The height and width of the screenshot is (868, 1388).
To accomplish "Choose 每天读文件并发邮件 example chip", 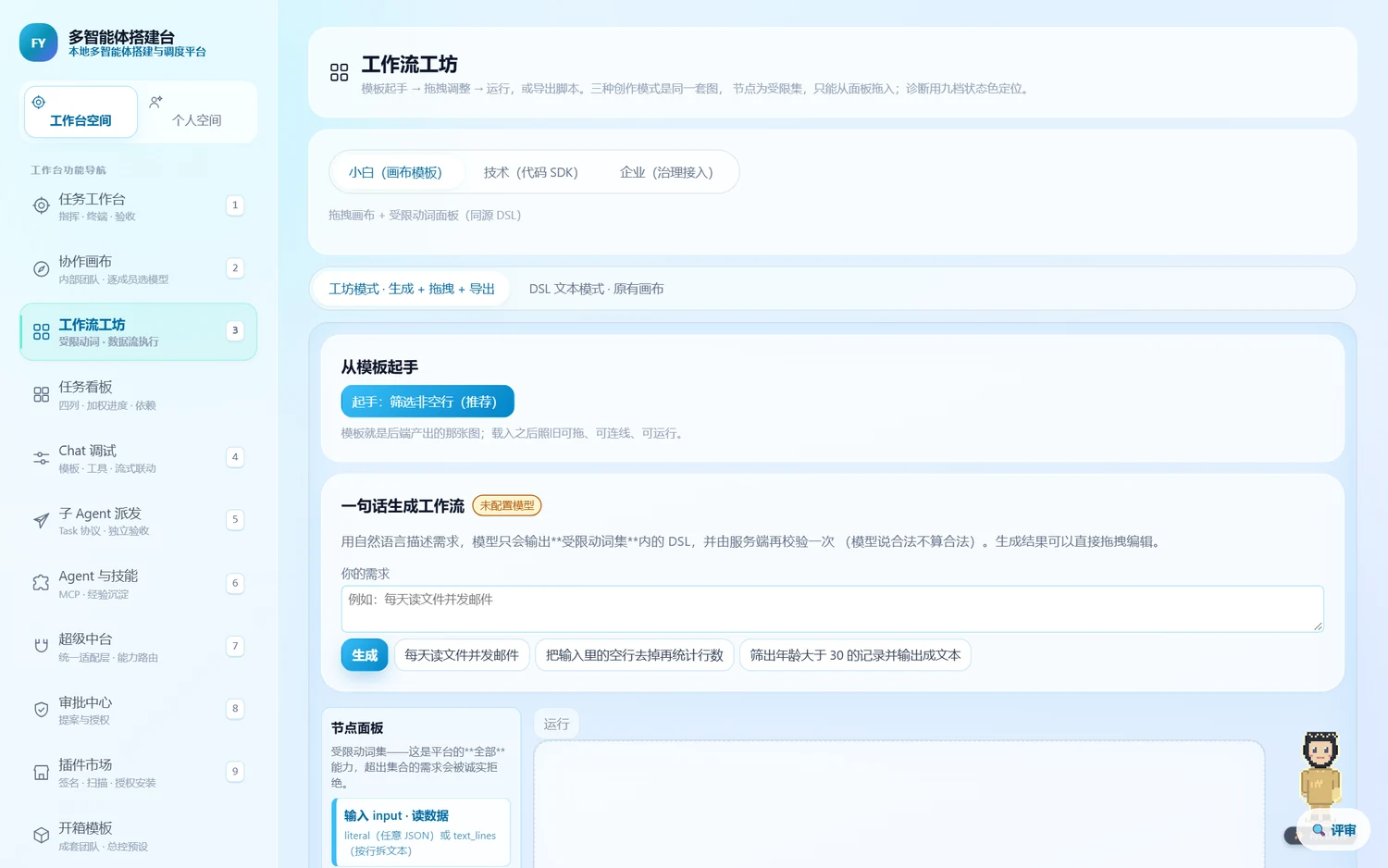I will 462,655.
